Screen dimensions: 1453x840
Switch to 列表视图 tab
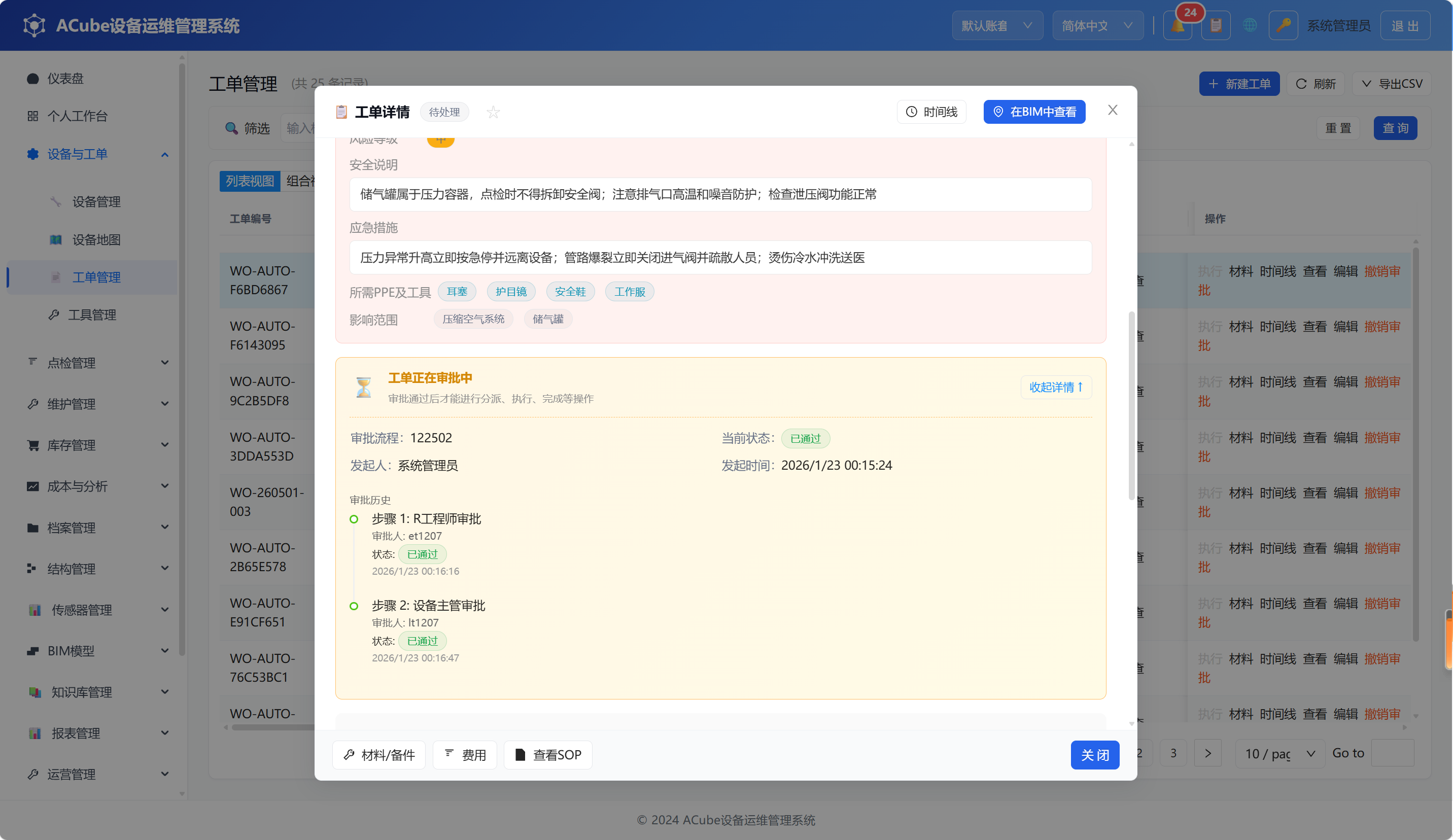pyautogui.click(x=250, y=181)
